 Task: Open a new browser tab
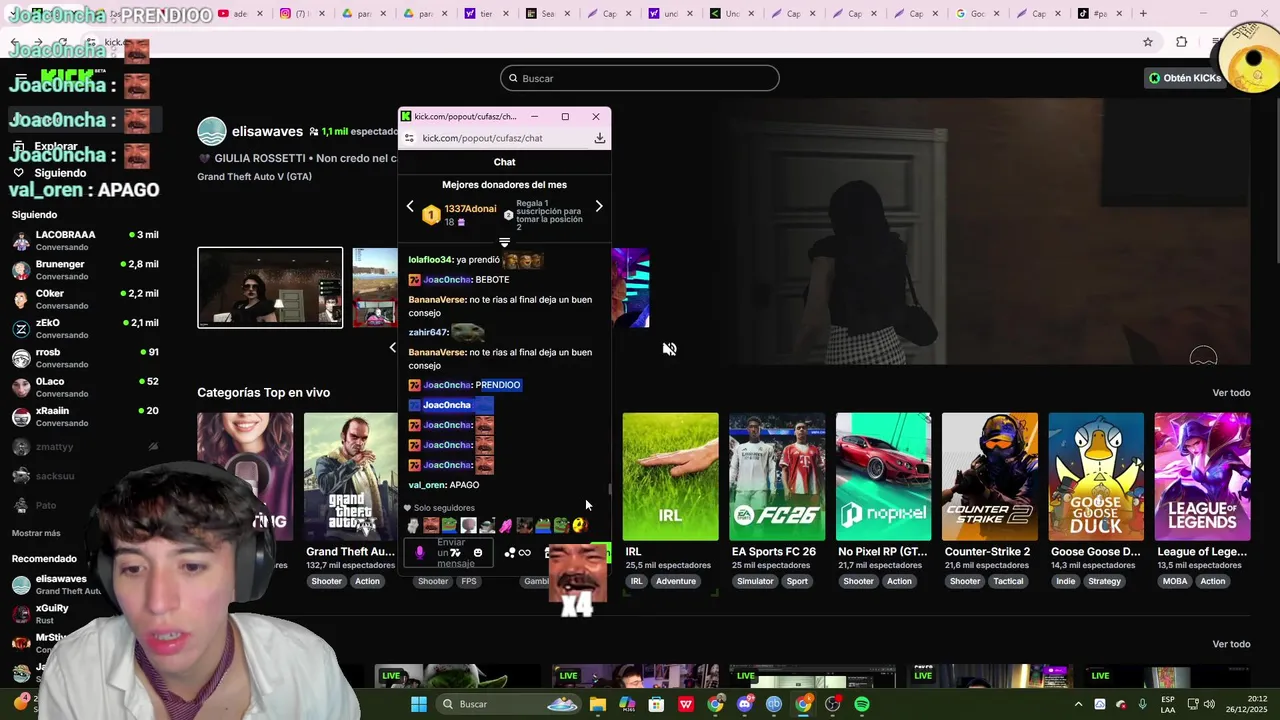(x=1143, y=14)
